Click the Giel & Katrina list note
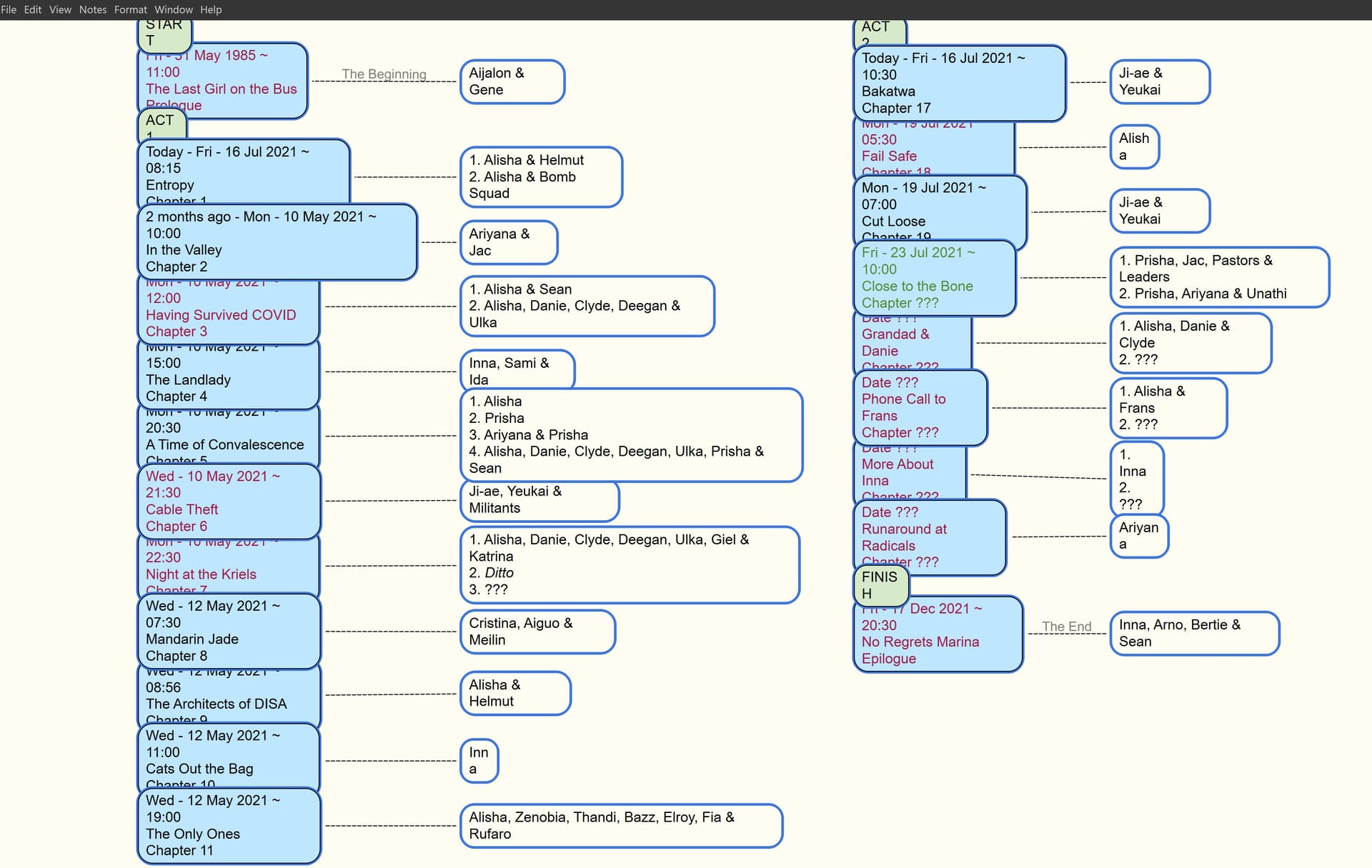Image resolution: width=1372 pixels, height=868 pixels. click(x=630, y=564)
